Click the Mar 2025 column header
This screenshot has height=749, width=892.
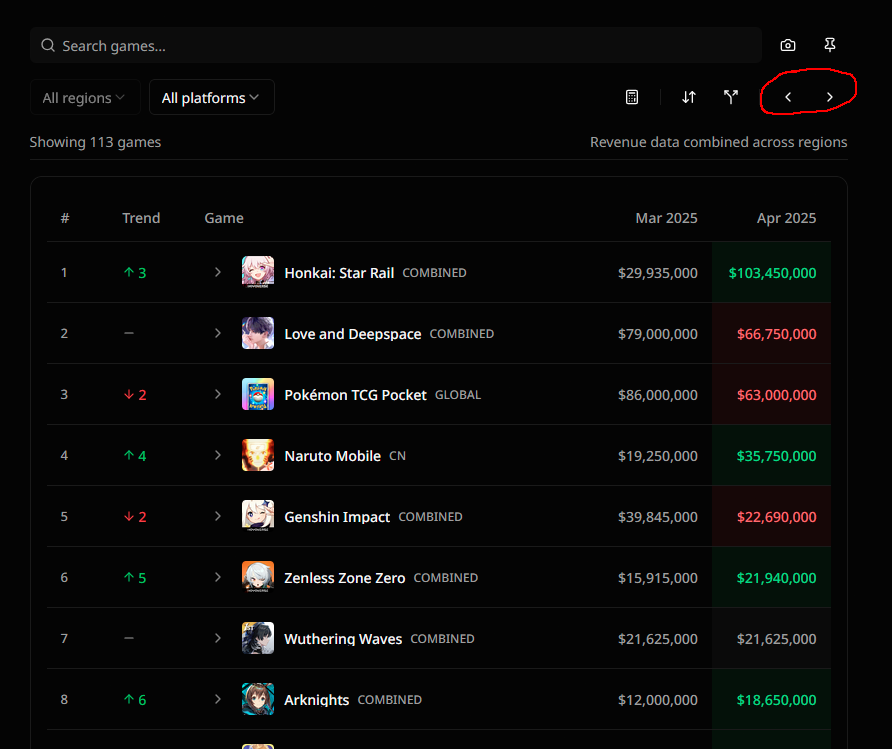(666, 218)
